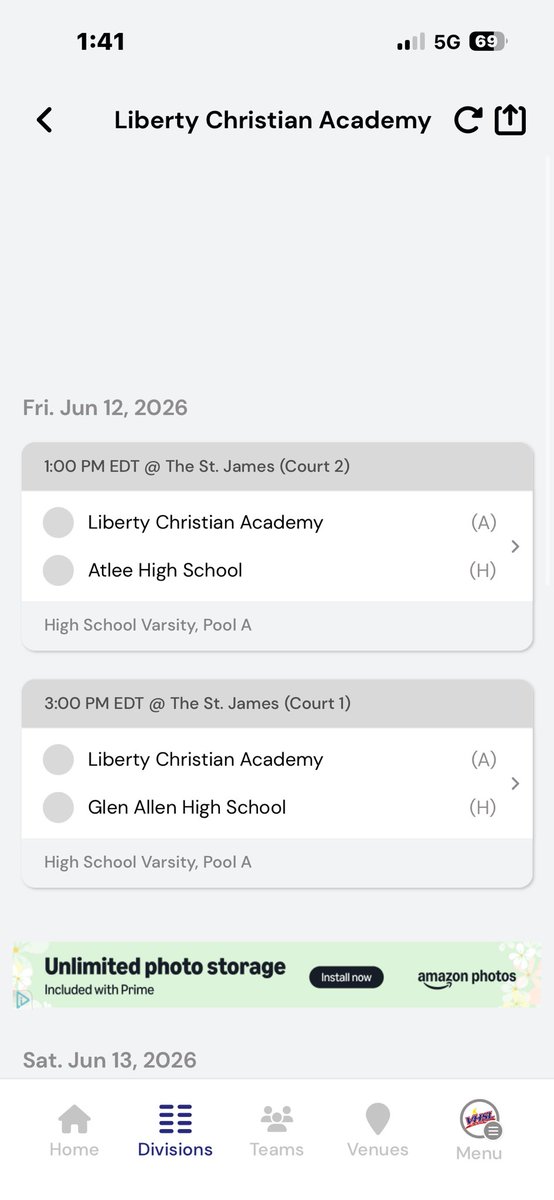Select Liberty Christian Academy logo in 1:00 PM game

(x=59, y=522)
